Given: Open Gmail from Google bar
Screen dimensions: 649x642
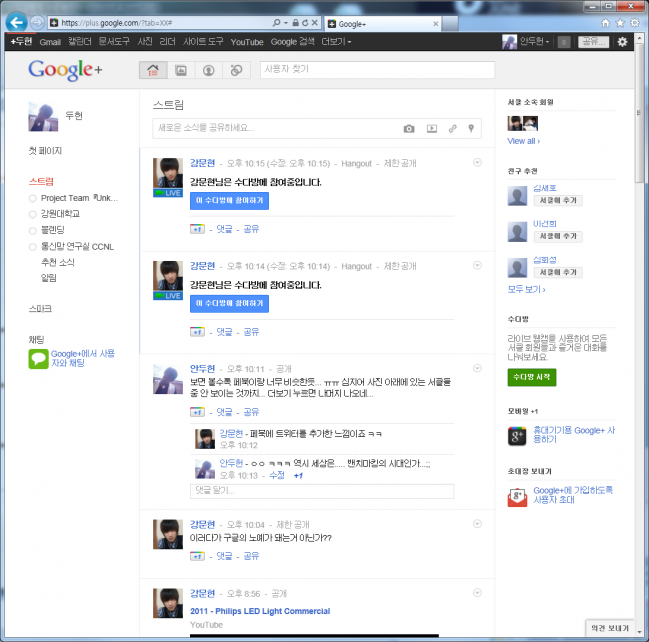Looking at the screenshot, I should tap(50, 42).
